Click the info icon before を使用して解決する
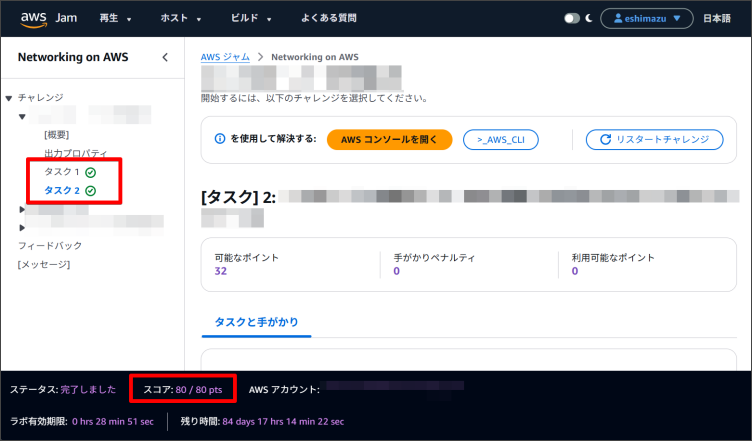The height and width of the screenshot is (441, 752). pyautogui.click(x=219, y=139)
